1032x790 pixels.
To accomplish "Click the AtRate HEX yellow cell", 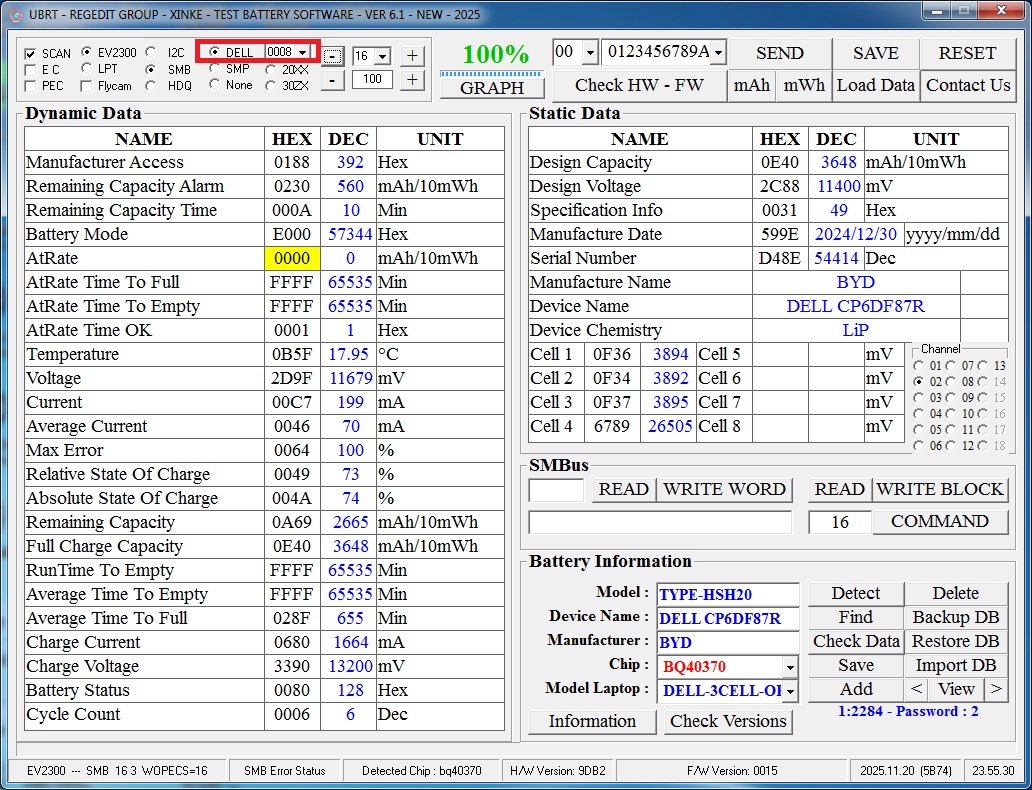I will [292, 258].
